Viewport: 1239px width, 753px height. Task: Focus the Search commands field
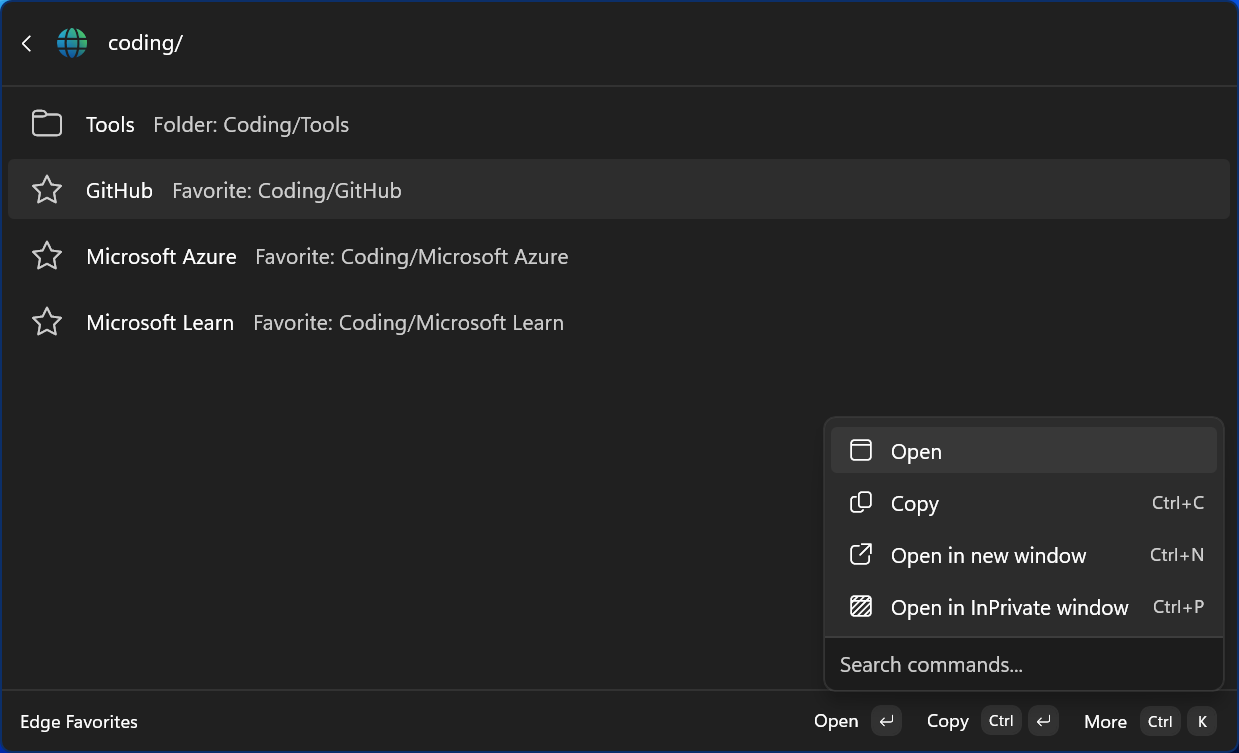1024,664
